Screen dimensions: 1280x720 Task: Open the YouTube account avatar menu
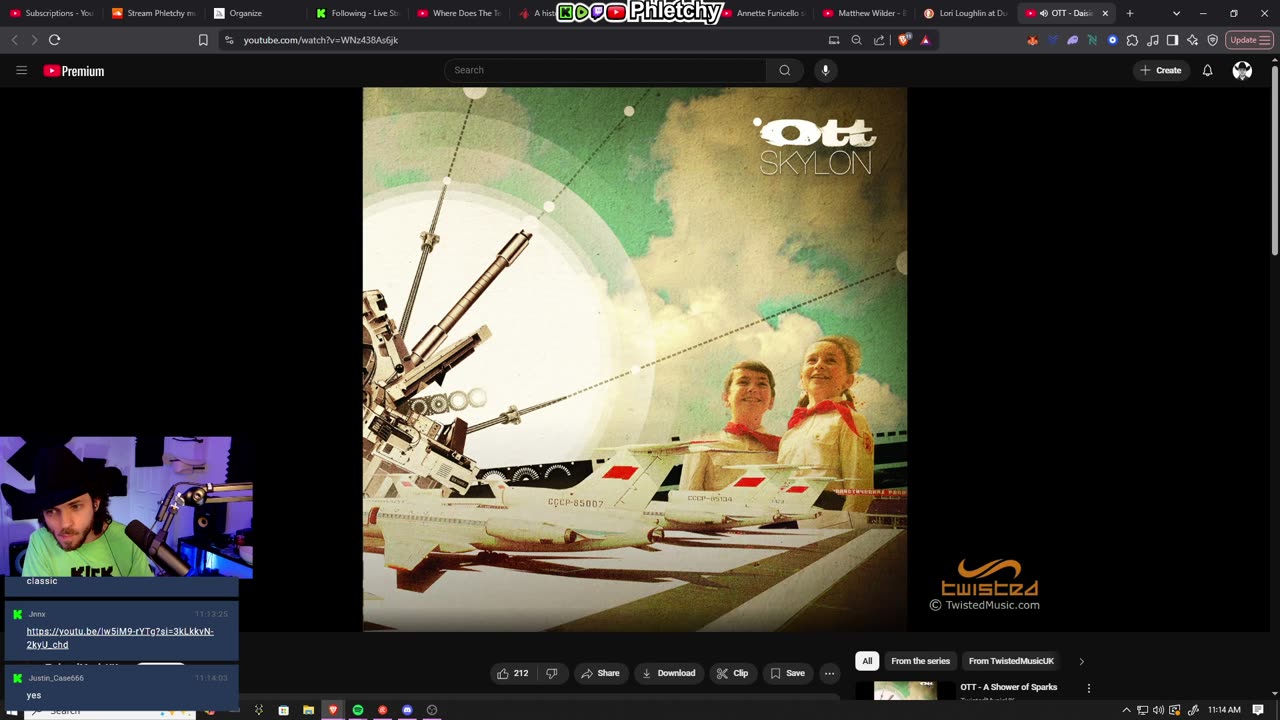(x=1242, y=70)
